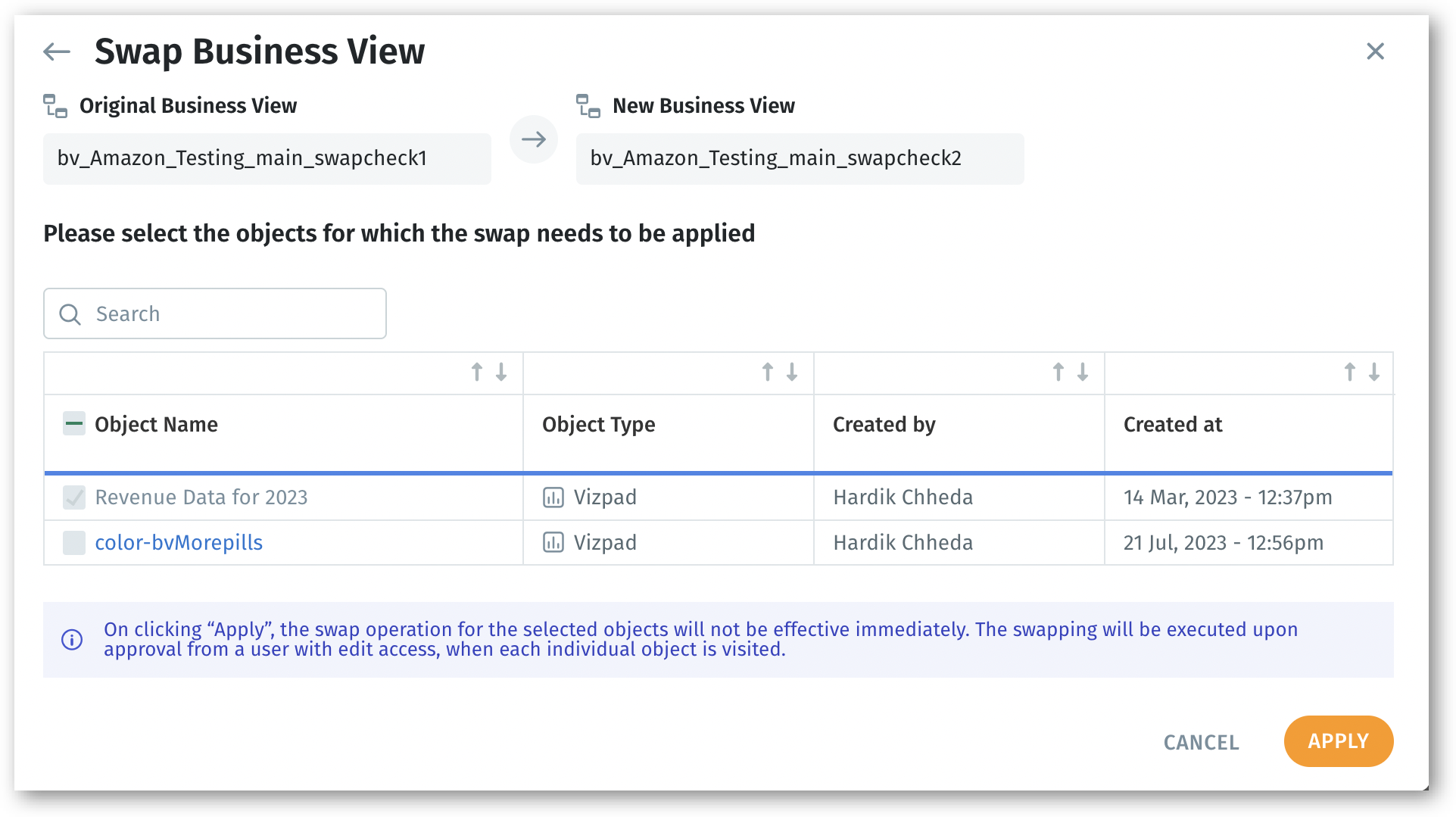
Task: Sort Created at column descending
Action: pyautogui.click(x=1374, y=372)
